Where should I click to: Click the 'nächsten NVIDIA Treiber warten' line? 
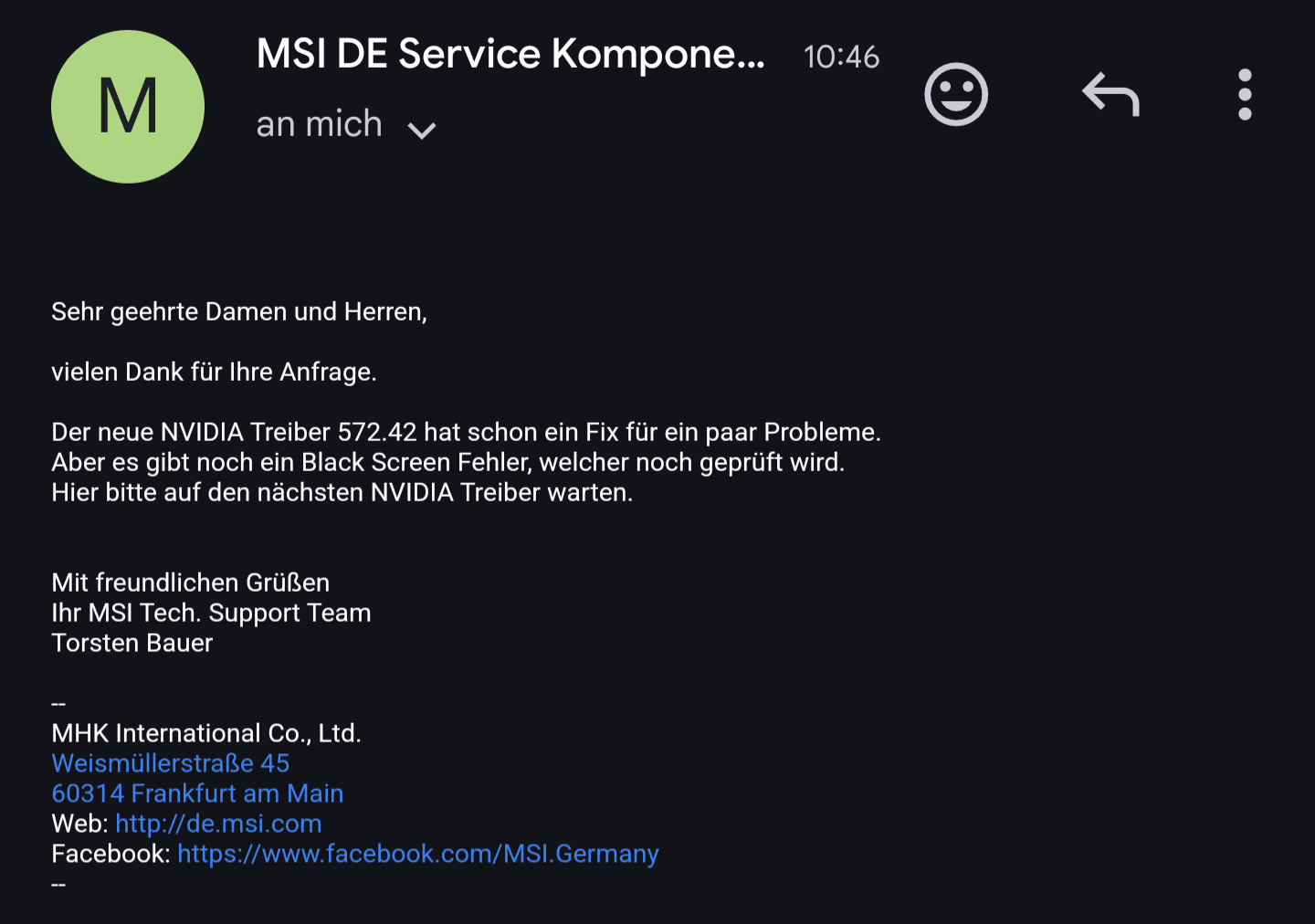(342, 492)
